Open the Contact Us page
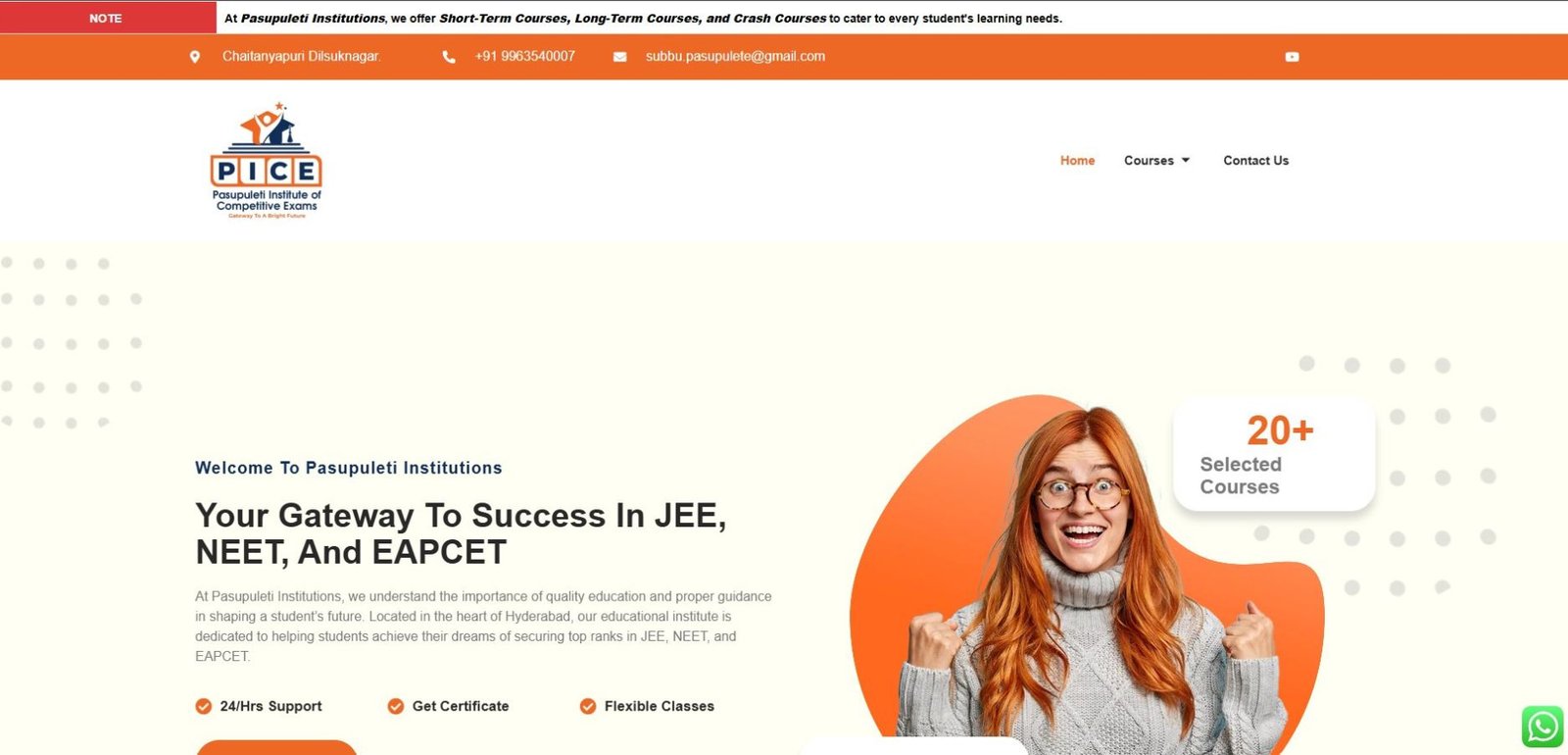Screen dimensions: 1568x755 pos(1255,160)
